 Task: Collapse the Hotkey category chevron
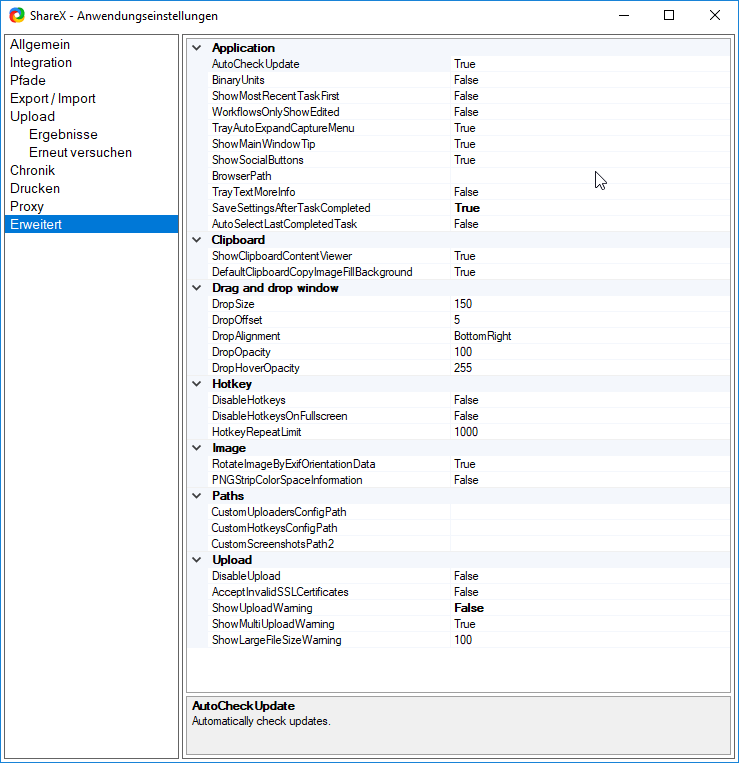coord(197,384)
